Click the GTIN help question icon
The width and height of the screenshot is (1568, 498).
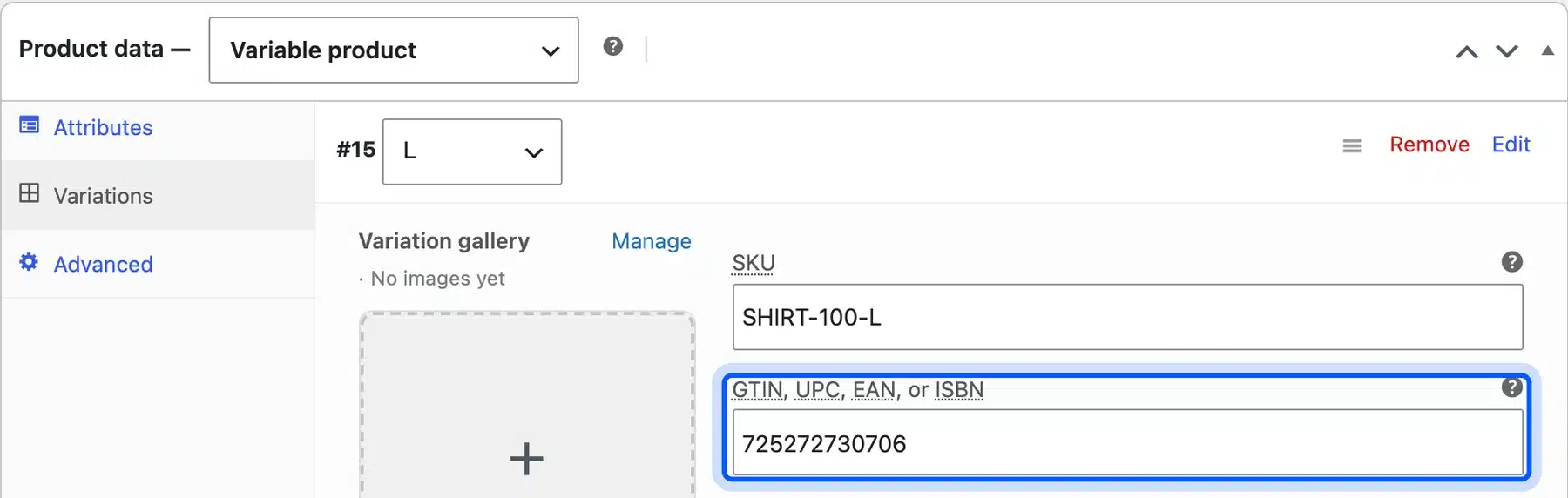point(1512,387)
